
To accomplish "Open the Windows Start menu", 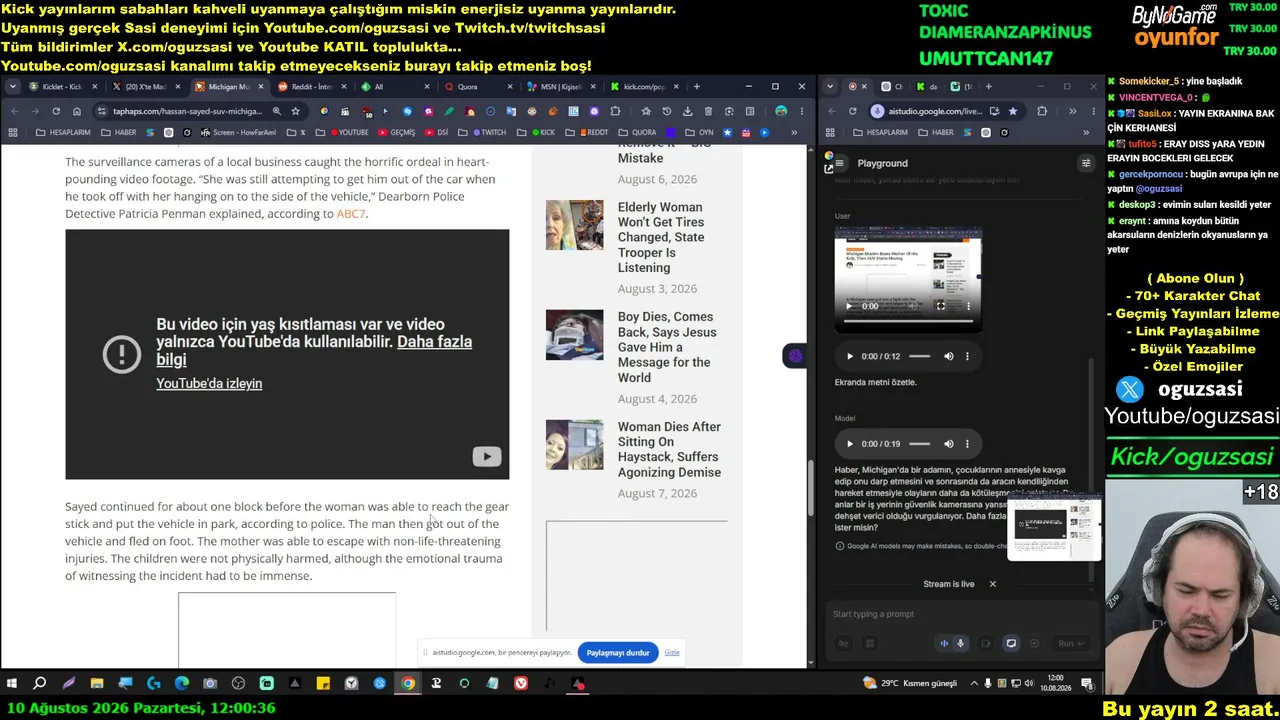I will (12, 684).
